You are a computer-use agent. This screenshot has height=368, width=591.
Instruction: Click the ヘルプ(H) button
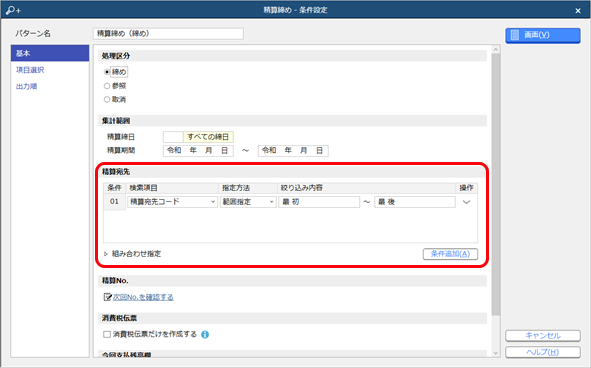pyautogui.click(x=543, y=352)
